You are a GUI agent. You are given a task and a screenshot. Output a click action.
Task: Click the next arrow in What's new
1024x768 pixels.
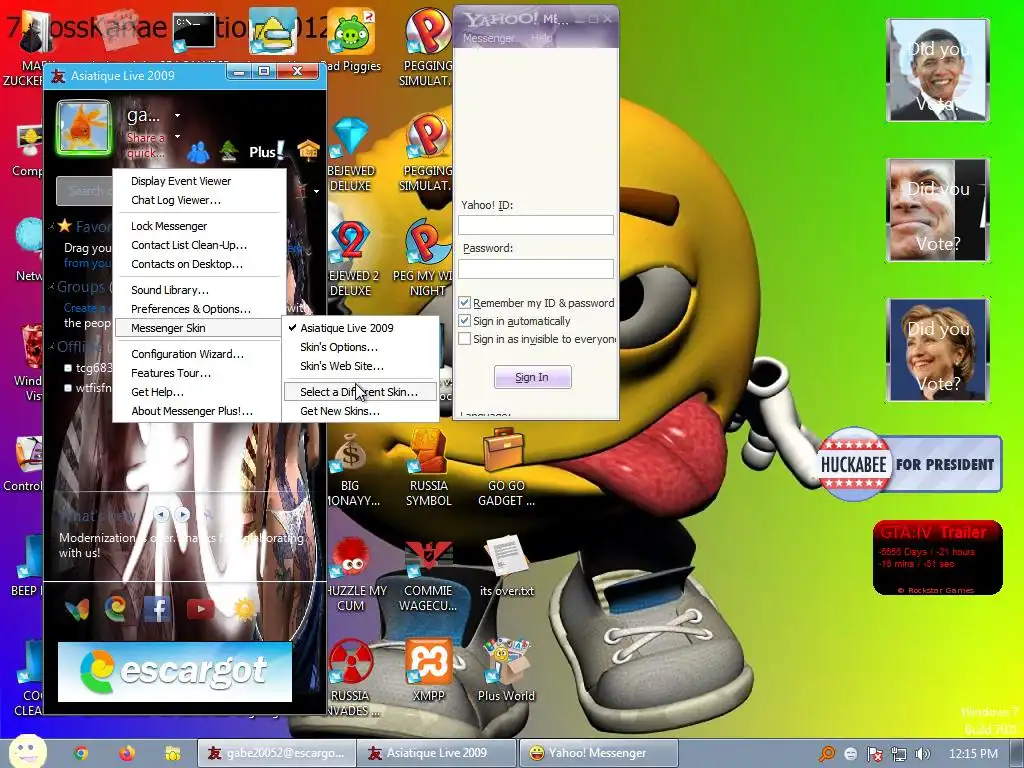(x=182, y=515)
